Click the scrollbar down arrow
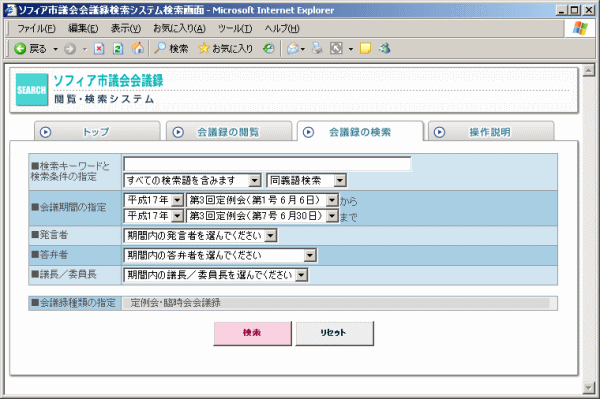600x399 pixels. (x=588, y=388)
